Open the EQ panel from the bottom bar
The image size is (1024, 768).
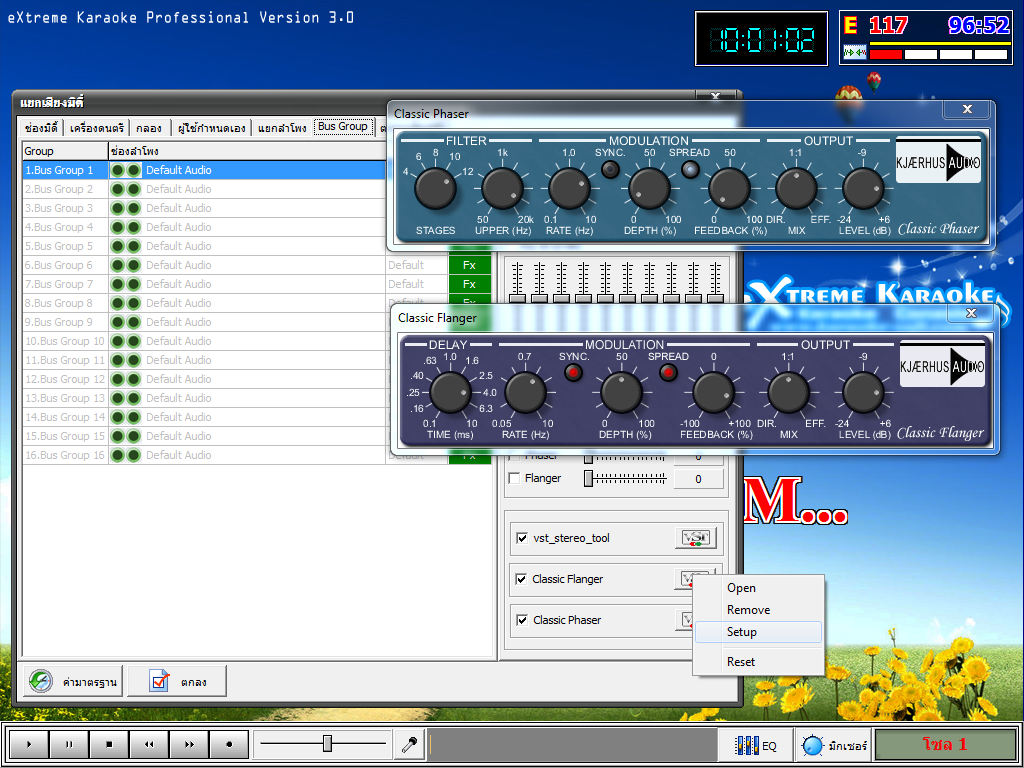pos(755,744)
